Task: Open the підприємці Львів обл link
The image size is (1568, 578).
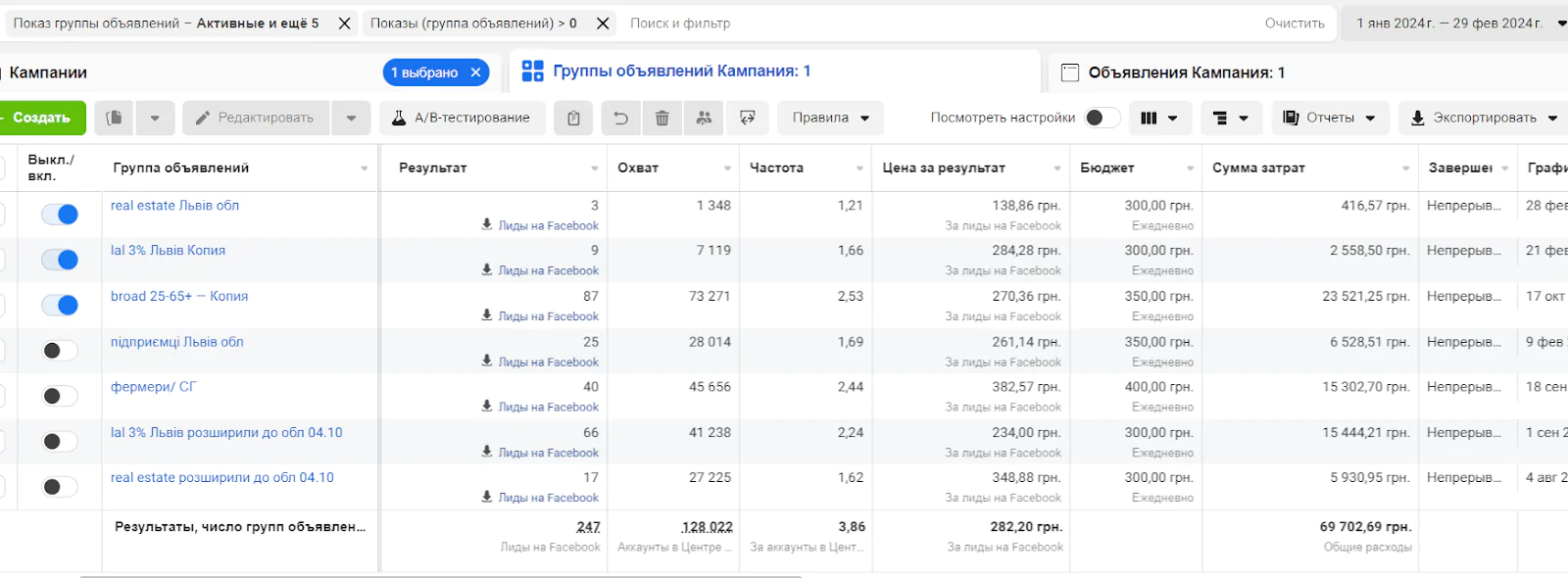Action: tap(177, 342)
